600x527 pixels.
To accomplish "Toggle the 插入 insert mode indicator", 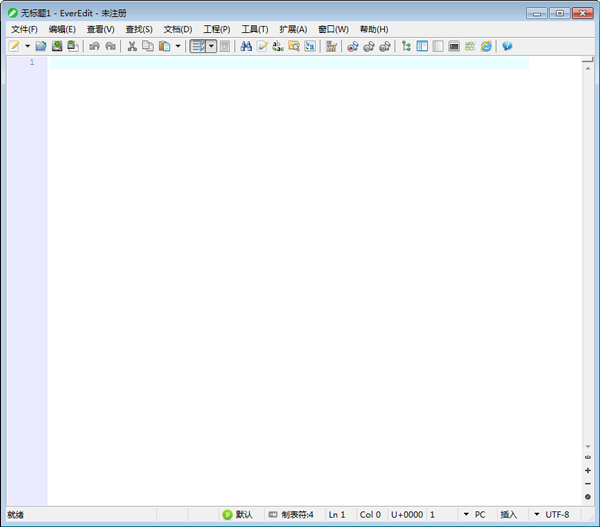I will (508, 515).
